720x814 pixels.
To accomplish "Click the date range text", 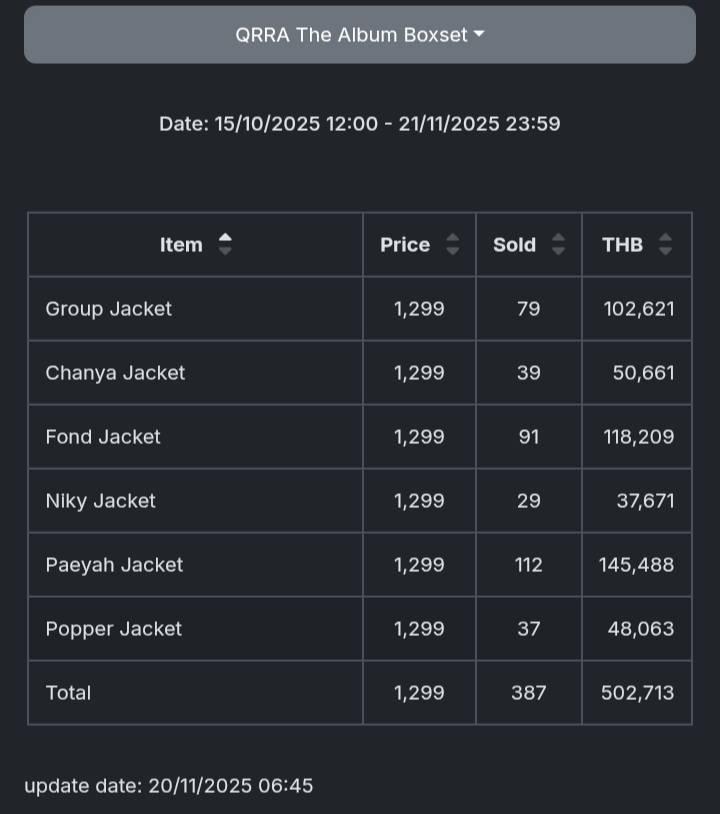I will pos(360,124).
